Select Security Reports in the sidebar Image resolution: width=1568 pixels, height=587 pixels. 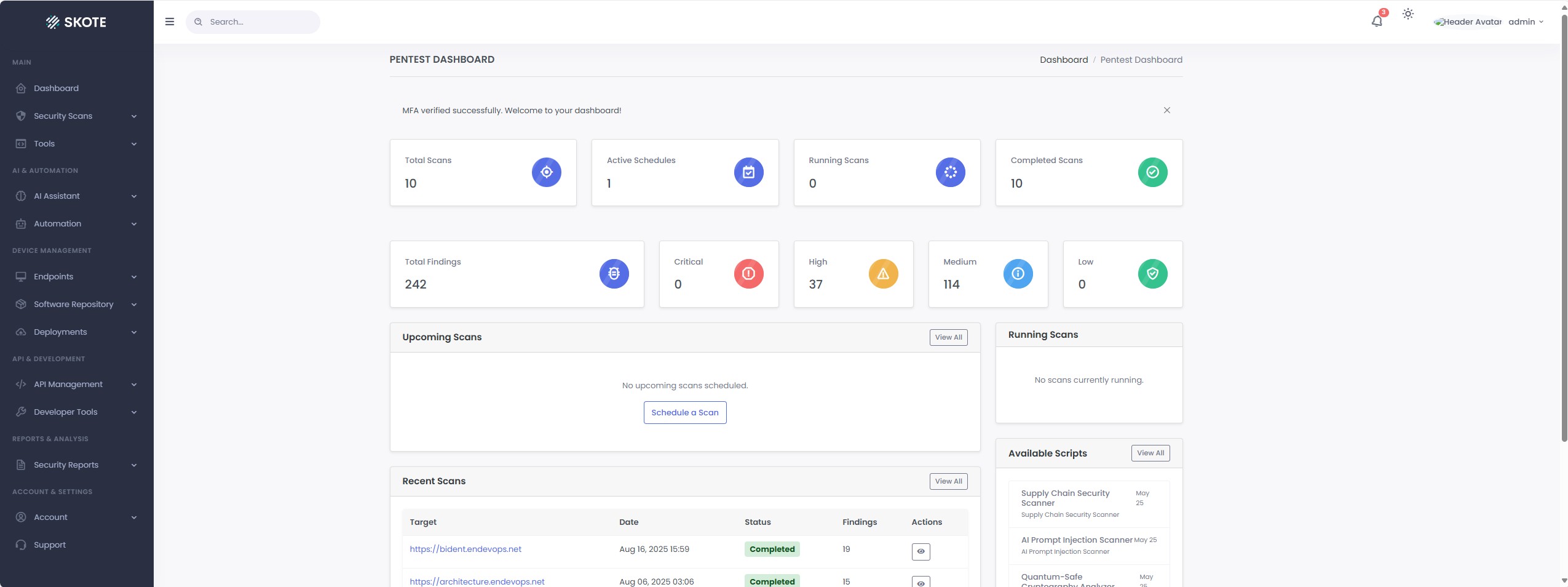tap(66, 465)
